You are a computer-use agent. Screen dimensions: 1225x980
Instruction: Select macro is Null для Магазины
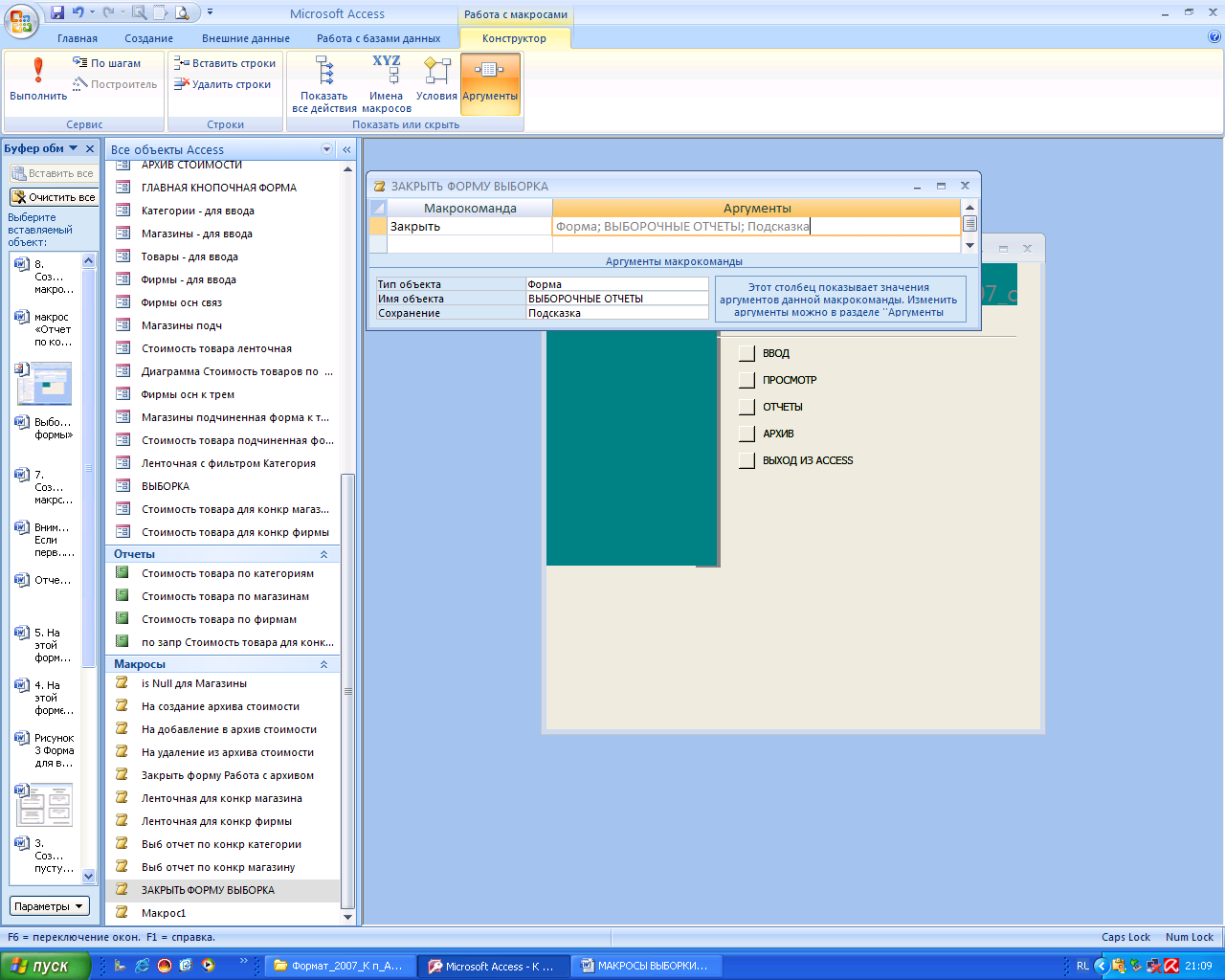pyautogui.click(x=222, y=683)
